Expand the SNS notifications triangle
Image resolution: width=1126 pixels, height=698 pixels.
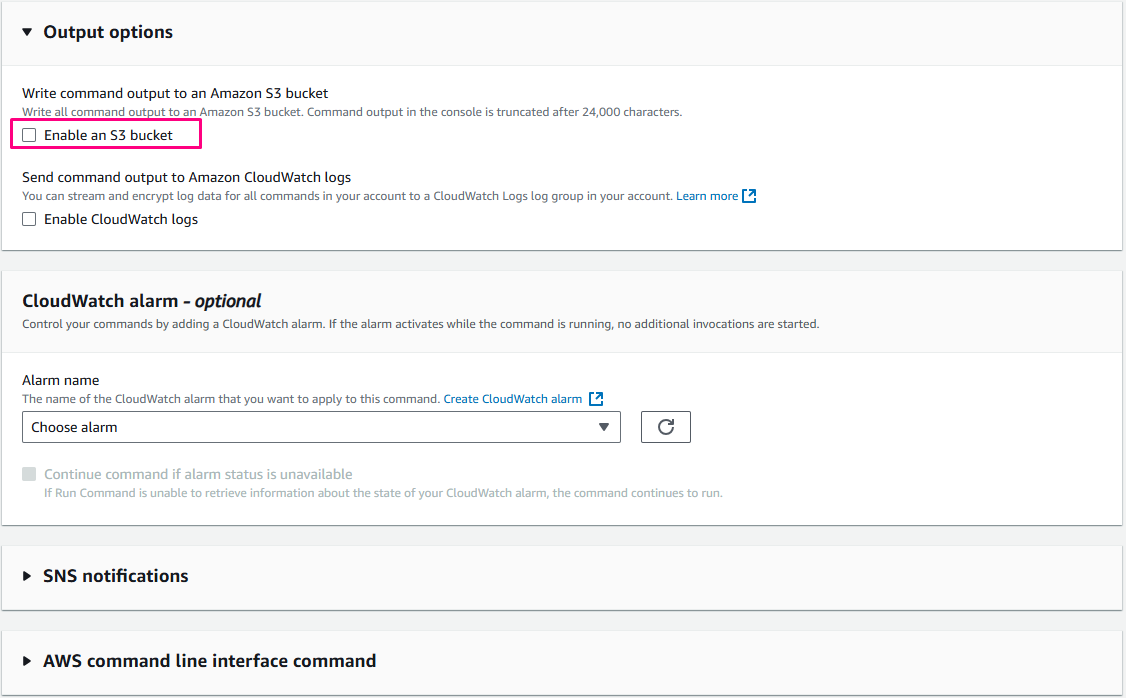(28, 576)
